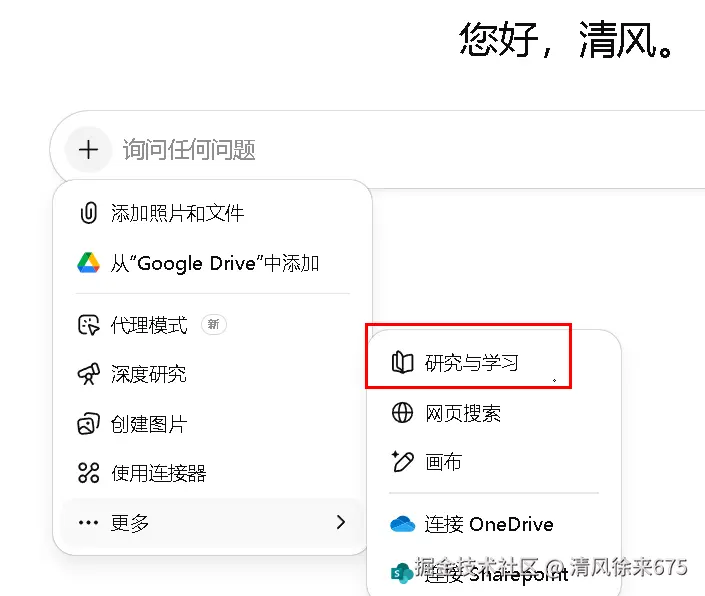The width and height of the screenshot is (705, 596).
Task: Choose 网页搜索 in the submenu
Action: [494, 413]
